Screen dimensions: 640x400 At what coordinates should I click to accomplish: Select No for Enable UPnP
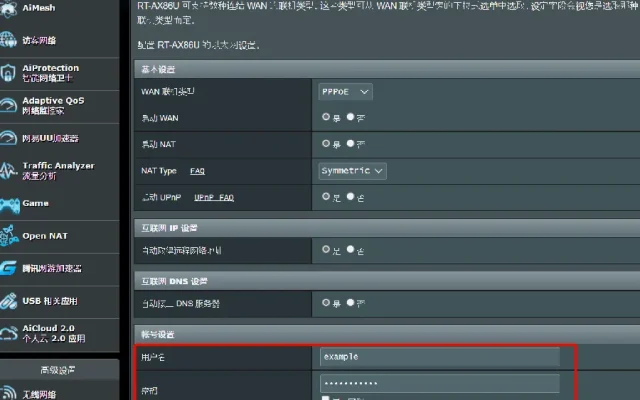point(350,196)
